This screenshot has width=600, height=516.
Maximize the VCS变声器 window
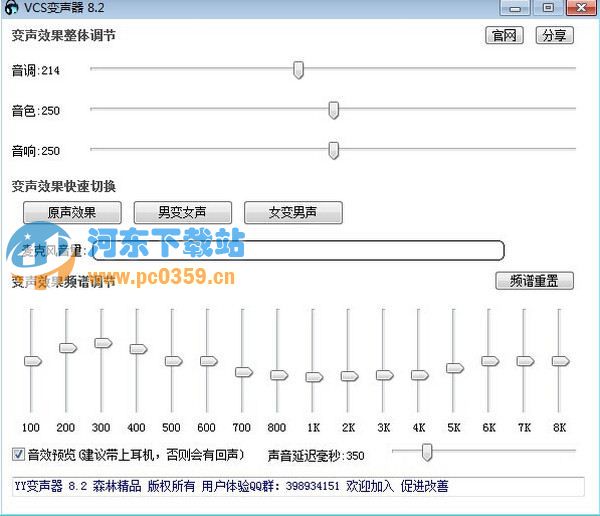[548, 8]
